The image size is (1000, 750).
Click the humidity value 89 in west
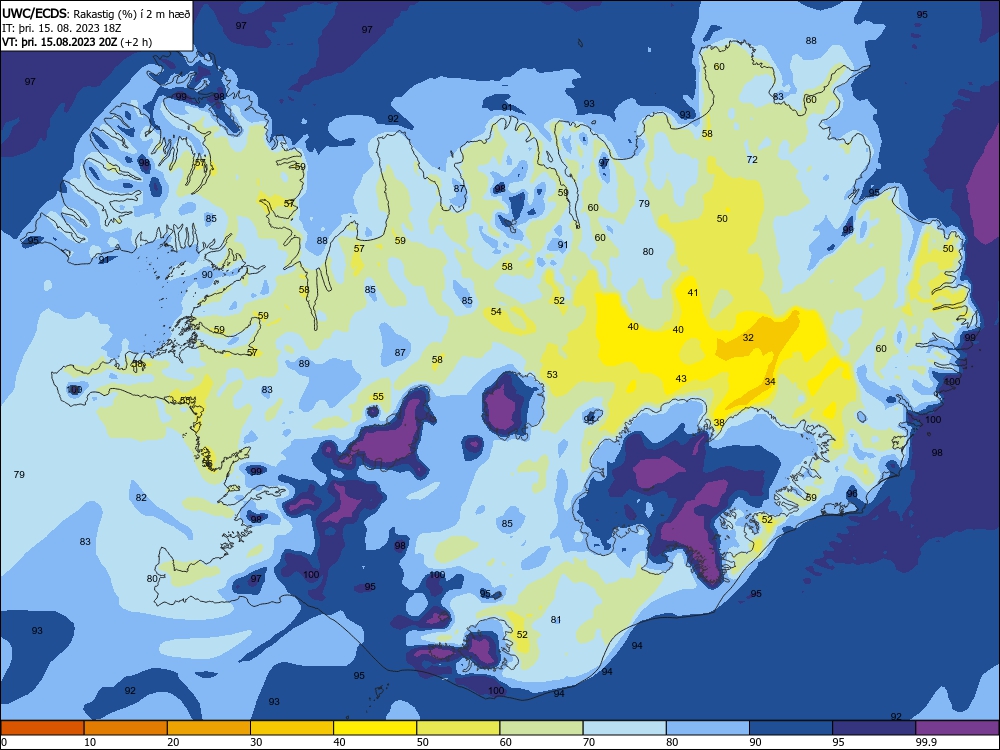click(304, 364)
